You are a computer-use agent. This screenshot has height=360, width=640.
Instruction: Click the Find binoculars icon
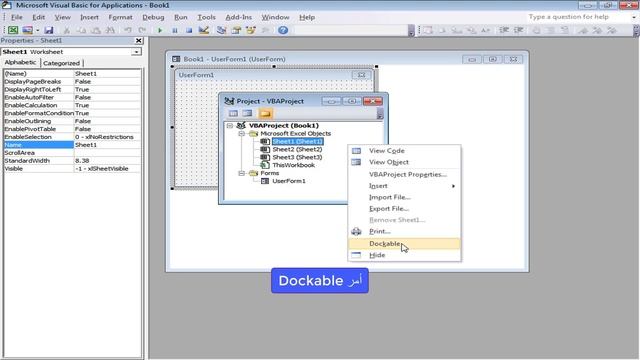pos(110,30)
